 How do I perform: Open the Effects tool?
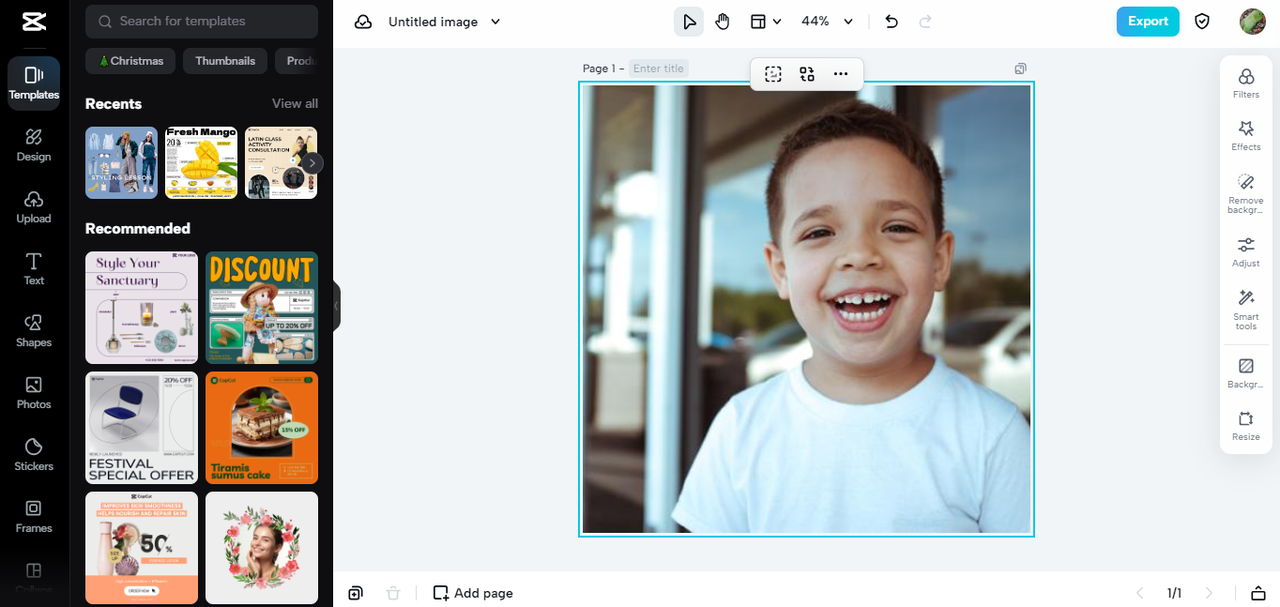pos(1246,136)
